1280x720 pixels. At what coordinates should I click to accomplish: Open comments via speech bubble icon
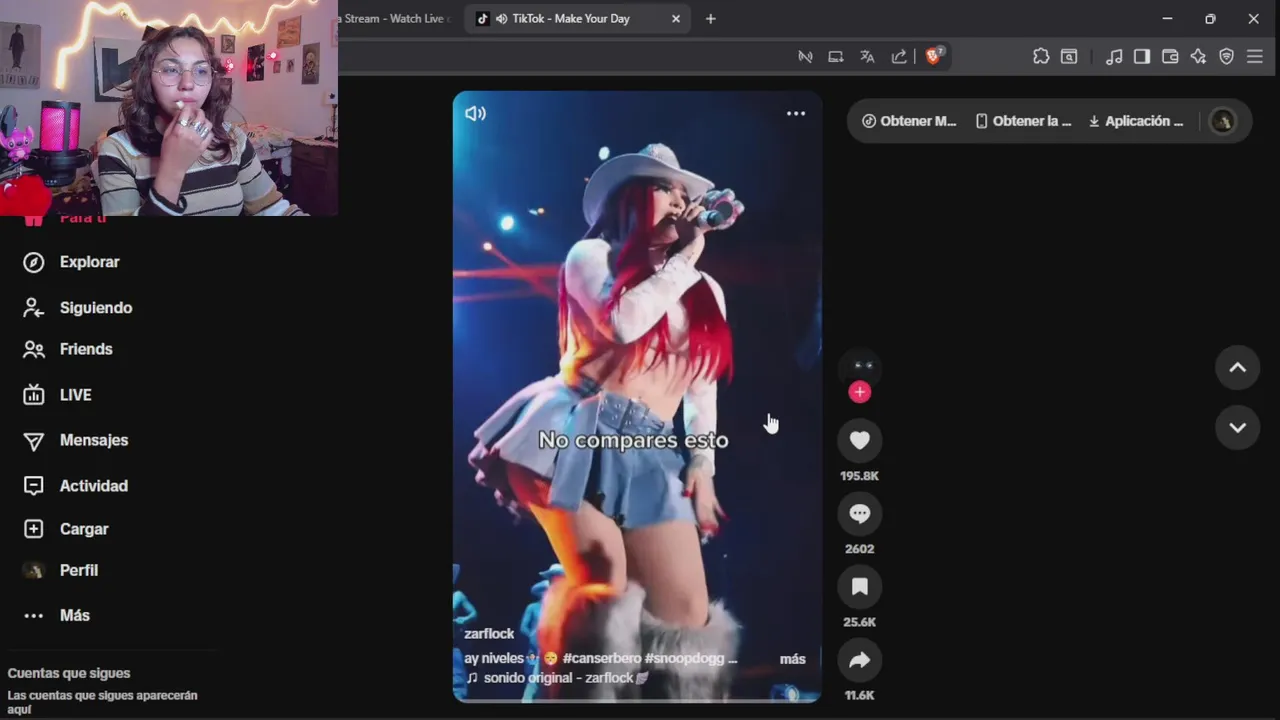[859, 514]
